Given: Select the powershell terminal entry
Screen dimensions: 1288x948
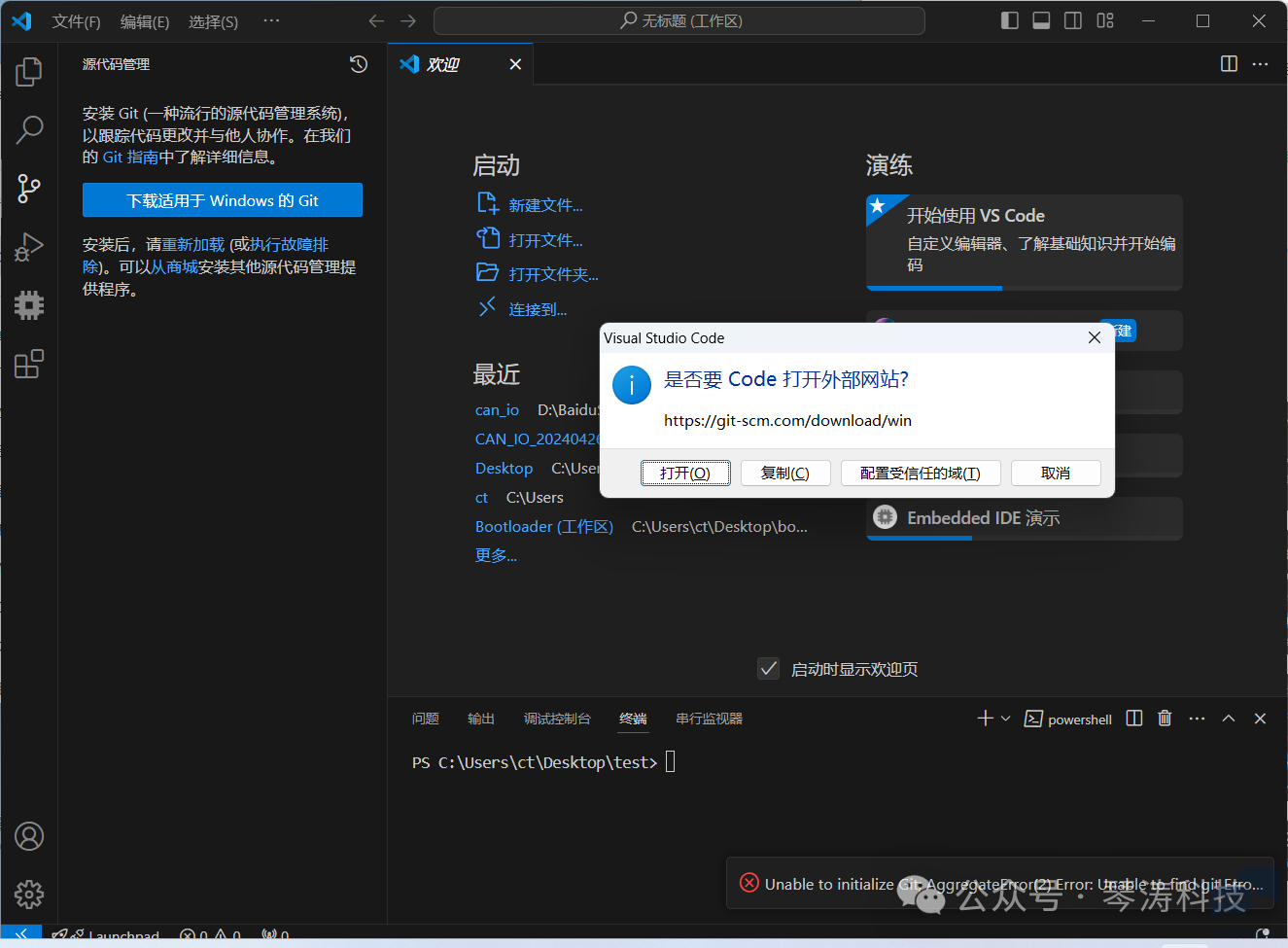Looking at the screenshot, I should click(x=1068, y=720).
